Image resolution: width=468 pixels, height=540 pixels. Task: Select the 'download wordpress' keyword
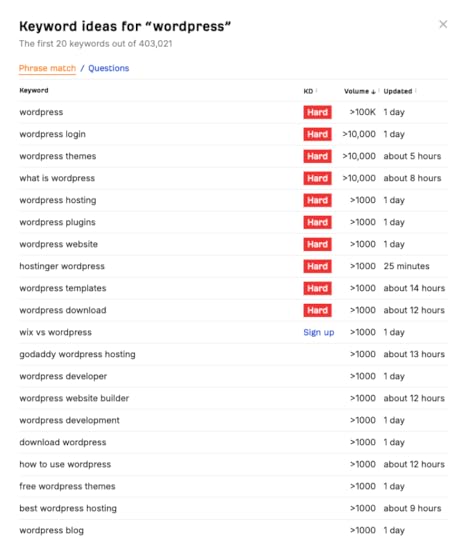click(x=63, y=442)
